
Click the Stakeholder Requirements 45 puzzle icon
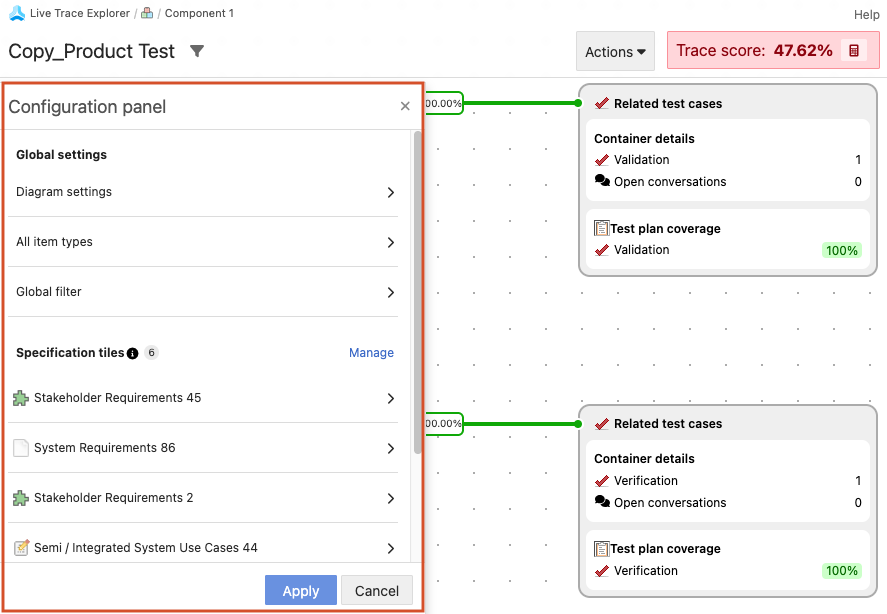point(21,398)
